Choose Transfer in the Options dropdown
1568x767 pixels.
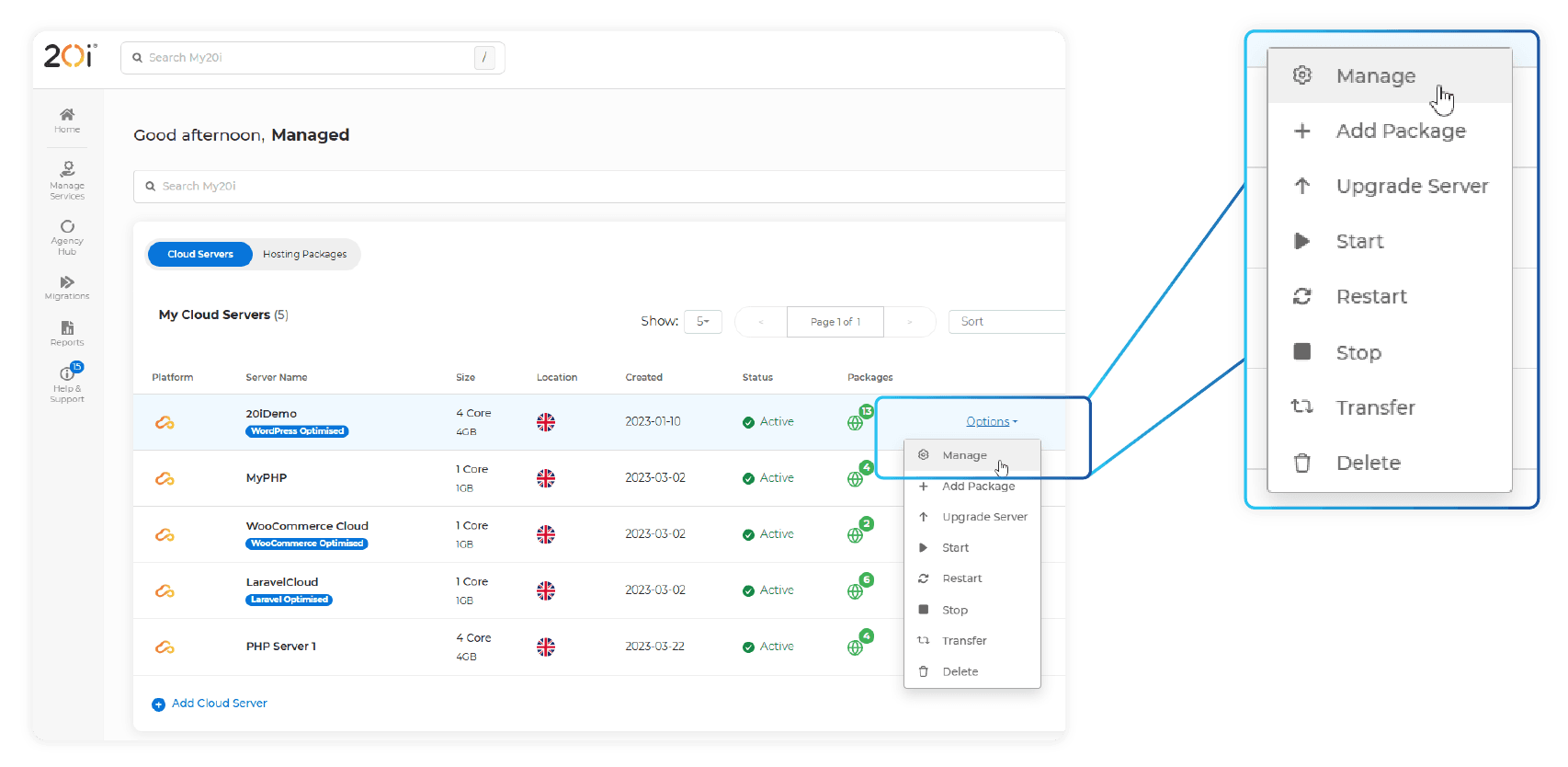tap(972, 641)
